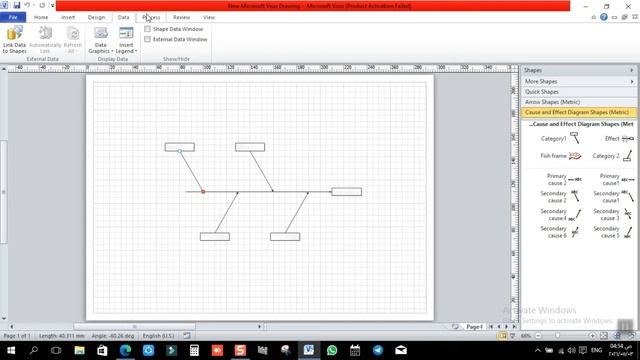This screenshot has height=360, width=640.
Task: Collapse the Shapes pane arrow
Action: (x=631, y=70)
